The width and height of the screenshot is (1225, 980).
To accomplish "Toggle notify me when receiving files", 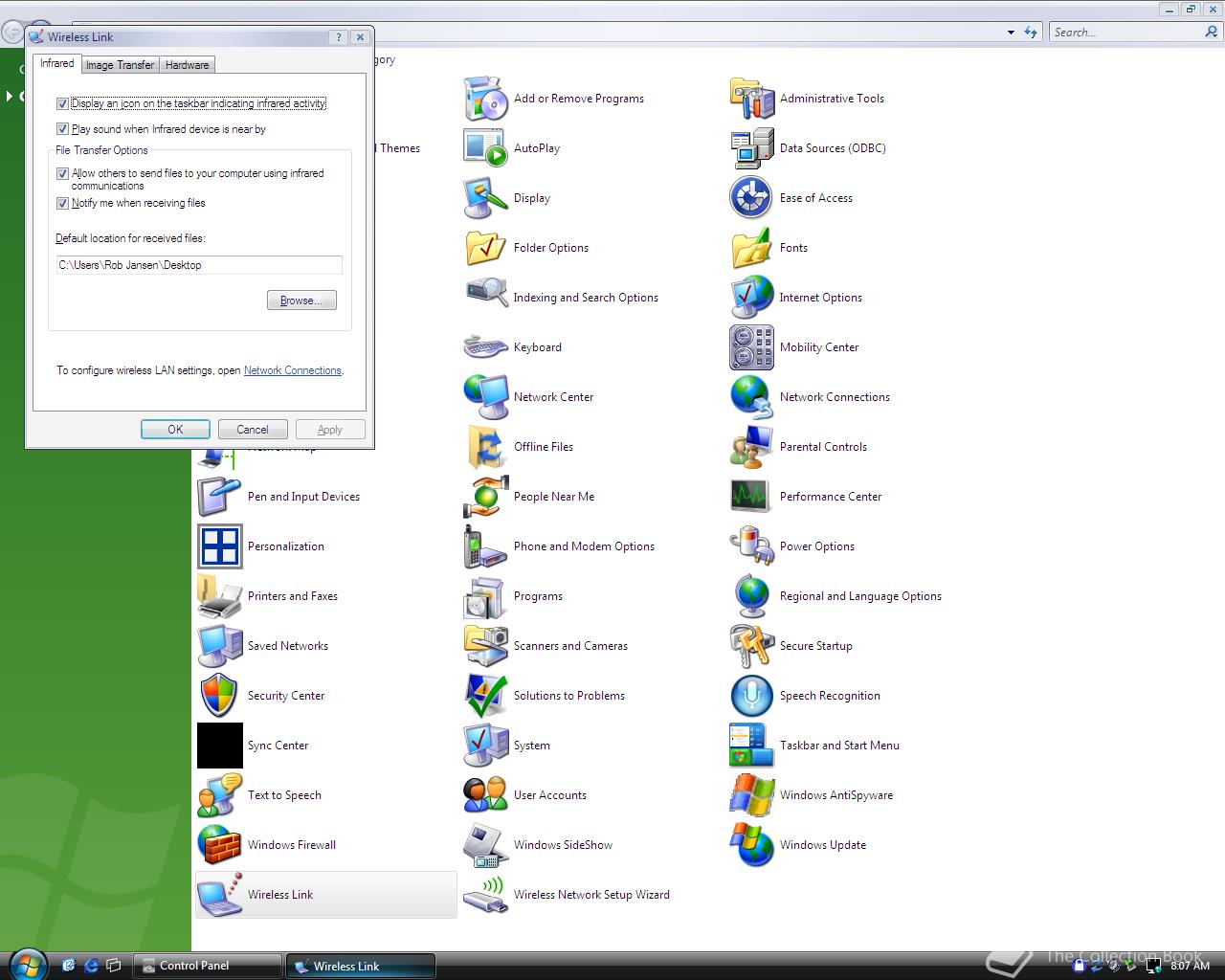I will [x=62, y=203].
